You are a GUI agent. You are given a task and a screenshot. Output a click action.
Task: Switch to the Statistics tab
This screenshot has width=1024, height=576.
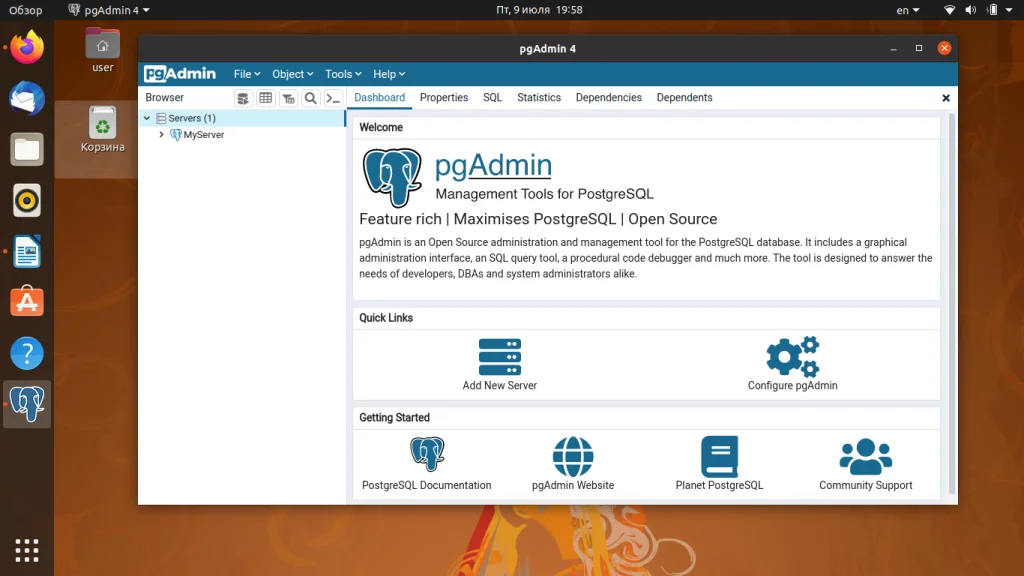click(x=538, y=97)
